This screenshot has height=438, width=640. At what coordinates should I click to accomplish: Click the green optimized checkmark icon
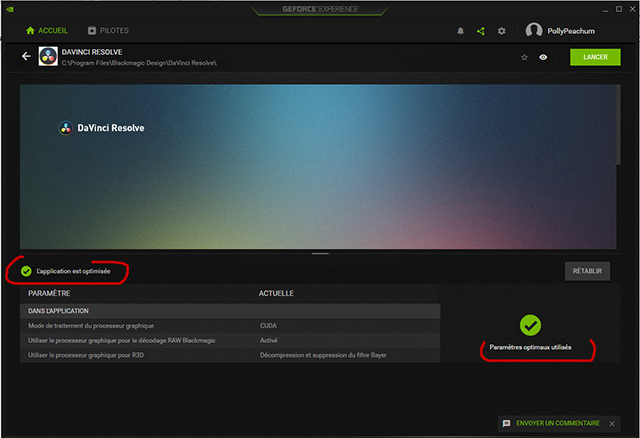pyautogui.click(x=26, y=271)
